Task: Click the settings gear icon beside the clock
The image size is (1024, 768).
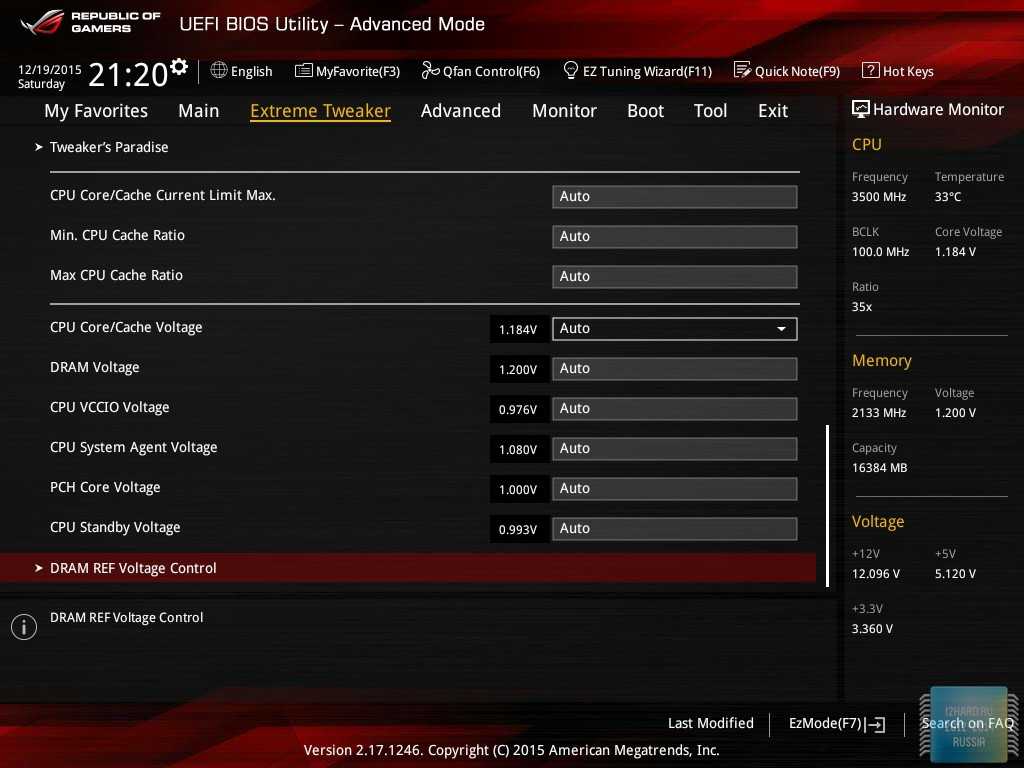Action: click(179, 67)
